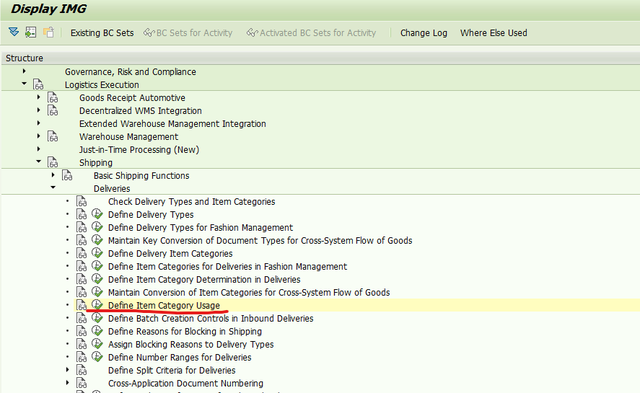Open documentation icon for Goods Receipt Automotive

52,98
